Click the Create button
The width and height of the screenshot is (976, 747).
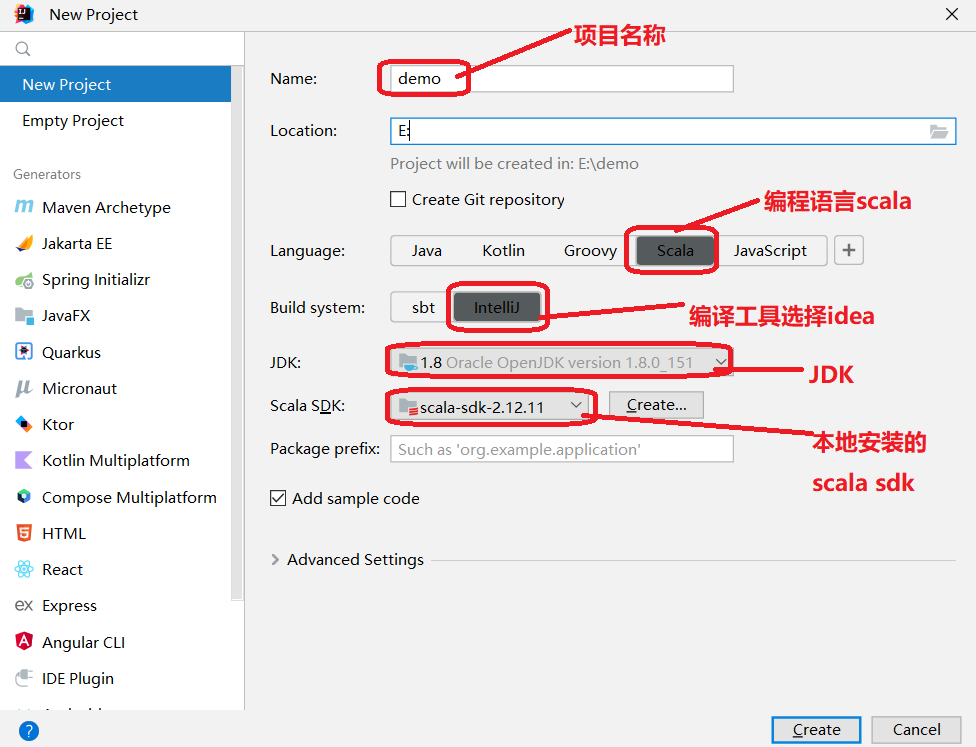[x=816, y=729]
